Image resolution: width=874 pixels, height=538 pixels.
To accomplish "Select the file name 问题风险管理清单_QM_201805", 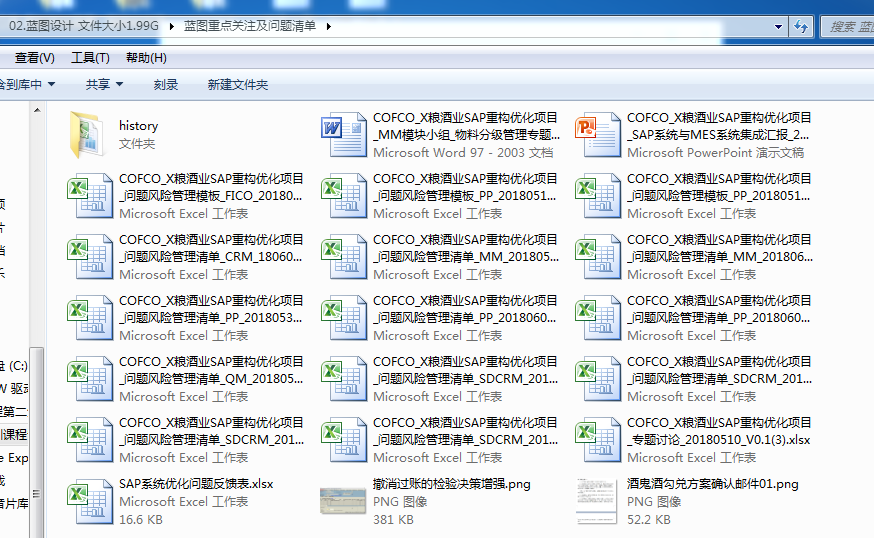I will point(211,370).
